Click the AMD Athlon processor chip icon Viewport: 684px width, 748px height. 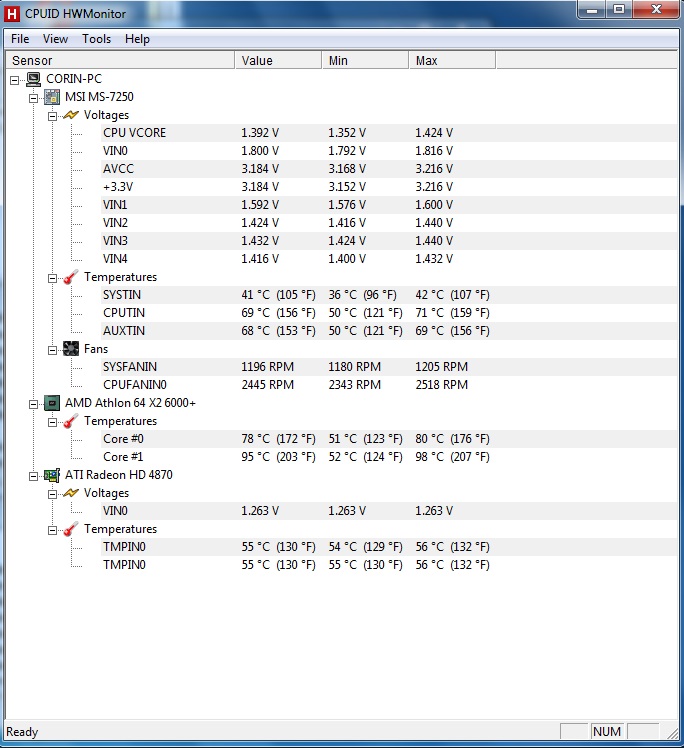coord(52,403)
